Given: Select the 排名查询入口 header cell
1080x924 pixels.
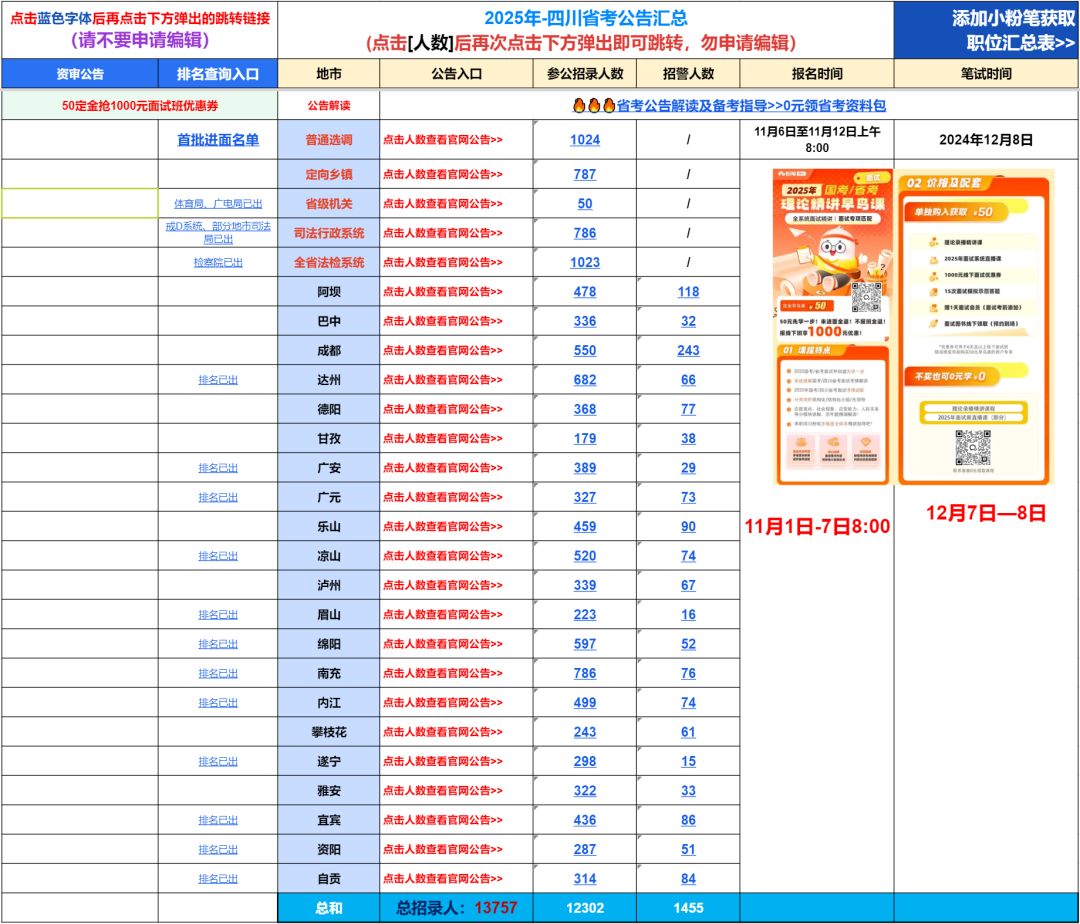Looking at the screenshot, I should (x=218, y=74).
